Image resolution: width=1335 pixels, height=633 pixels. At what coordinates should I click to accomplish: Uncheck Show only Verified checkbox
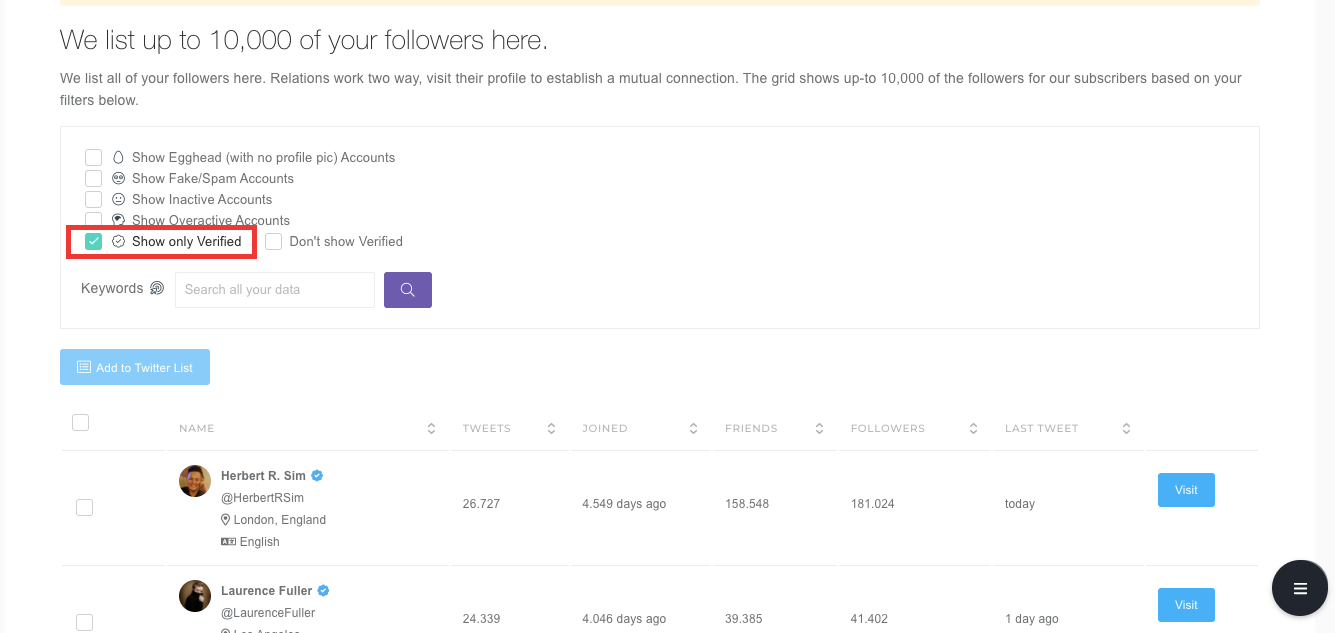tap(93, 241)
